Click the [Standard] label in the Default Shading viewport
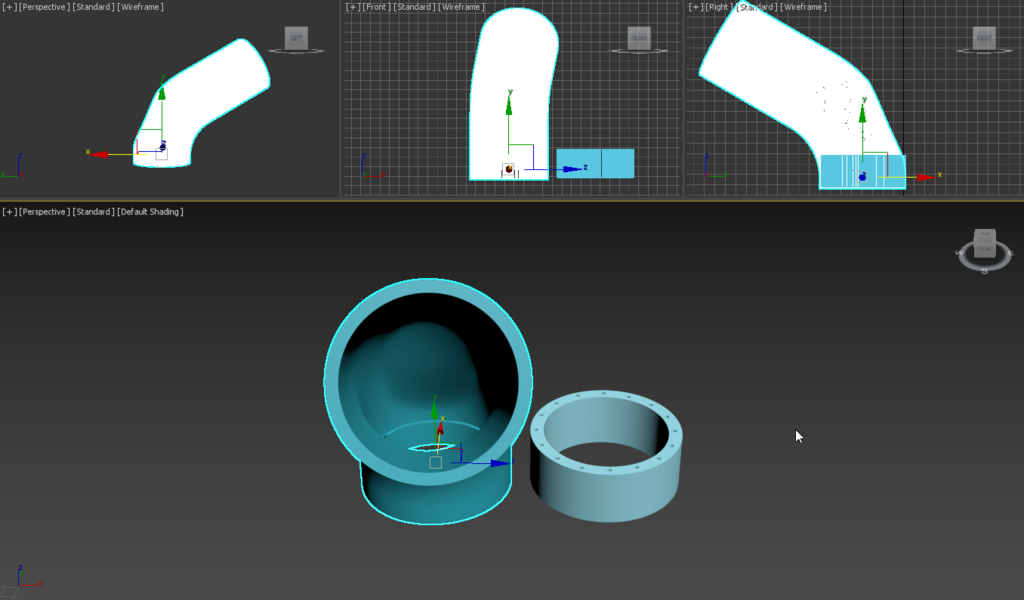1024x600 pixels. click(93, 212)
